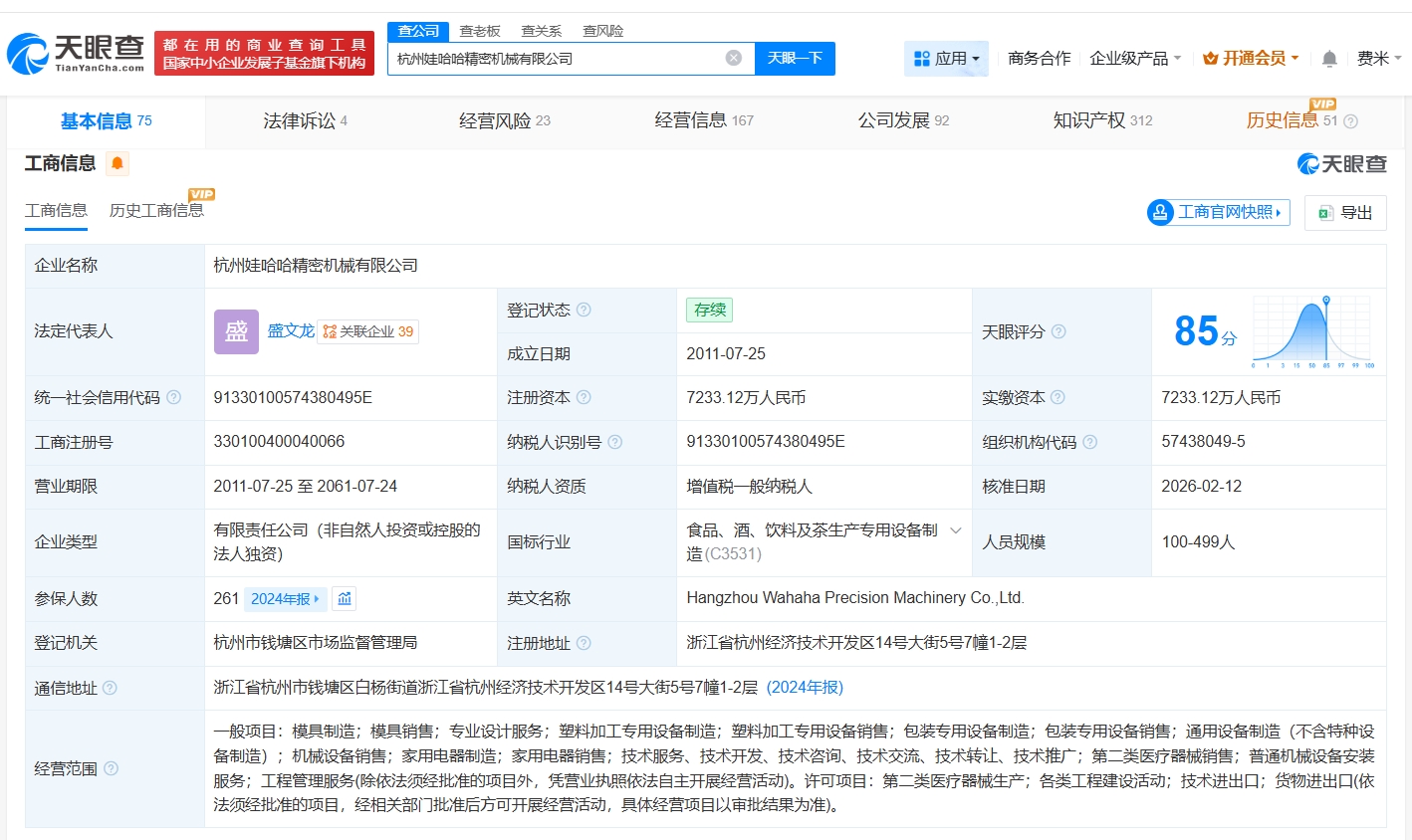This screenshot has width=1412, height=840.
Task: Click the notification bell in header
Action: (x=1328, y=59)
